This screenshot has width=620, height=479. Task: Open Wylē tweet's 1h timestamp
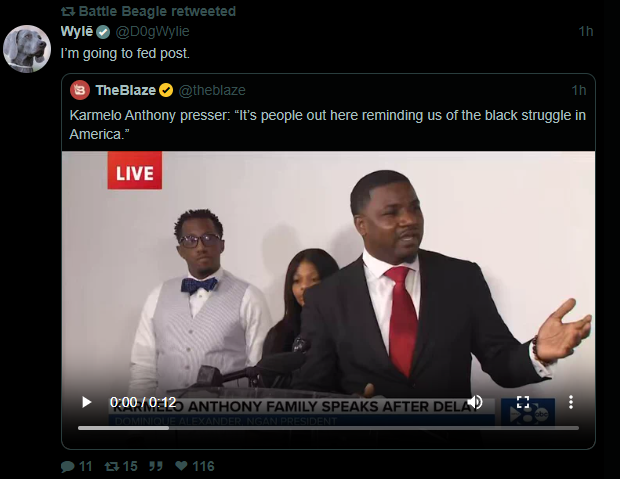pyautogui.click(x=586, y=31)
